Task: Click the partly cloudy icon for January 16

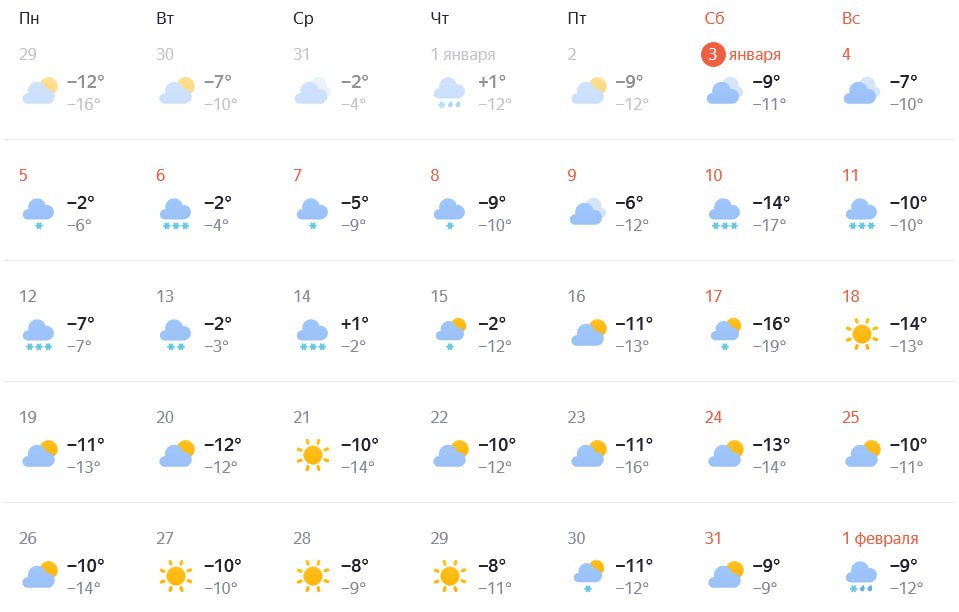Action: [x=588, y=332]
